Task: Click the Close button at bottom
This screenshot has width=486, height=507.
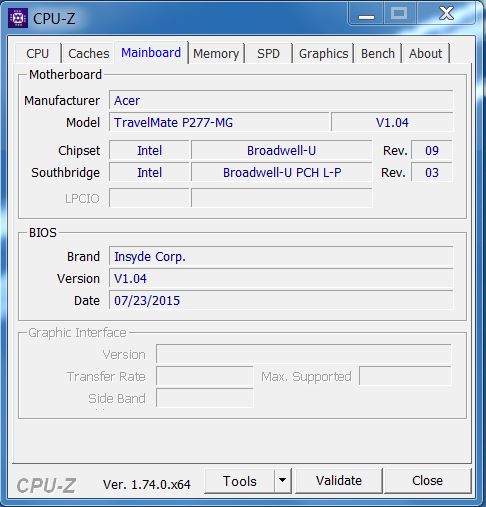Action: (x=427, y=481)
